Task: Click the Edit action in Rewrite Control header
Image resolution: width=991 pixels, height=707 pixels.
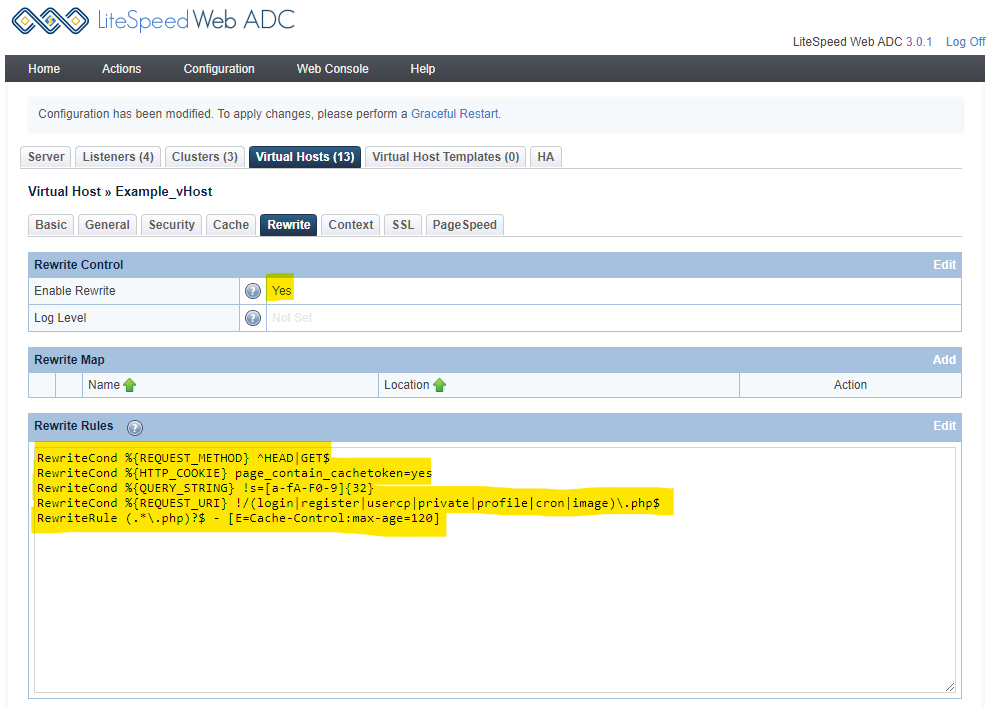Action: (x=944, y=264)
